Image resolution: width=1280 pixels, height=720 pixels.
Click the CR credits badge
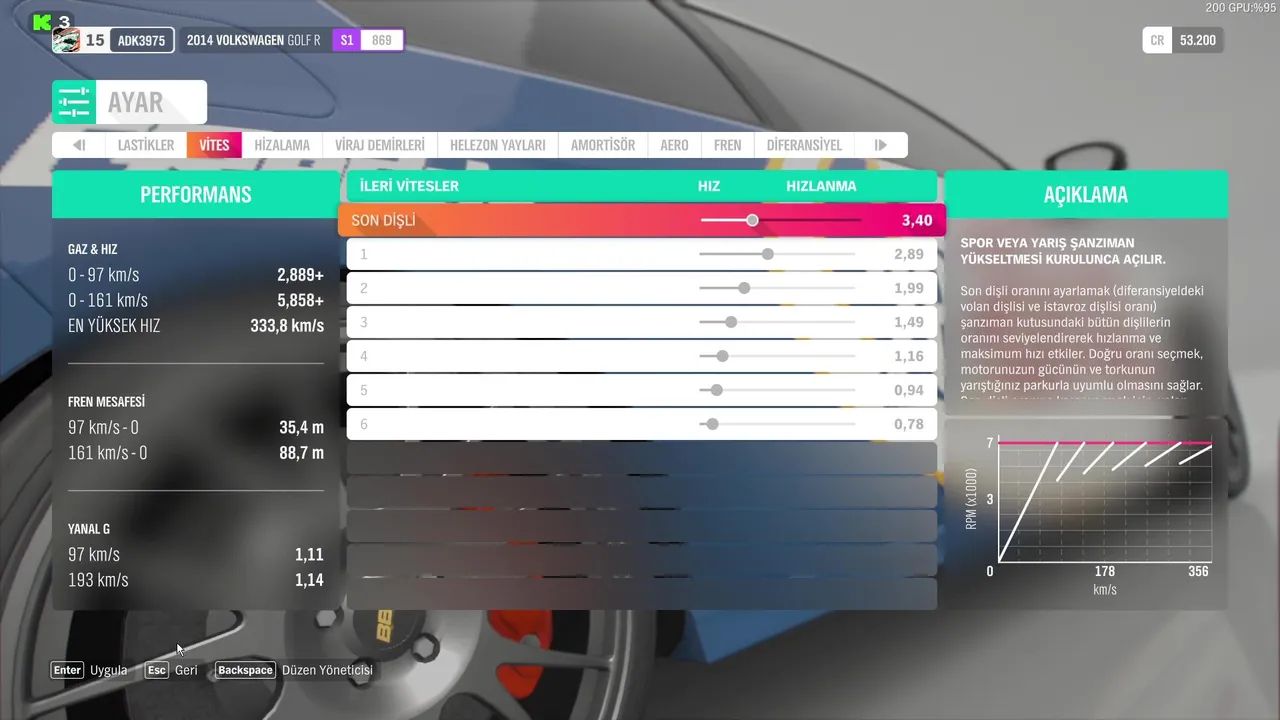1157,40
